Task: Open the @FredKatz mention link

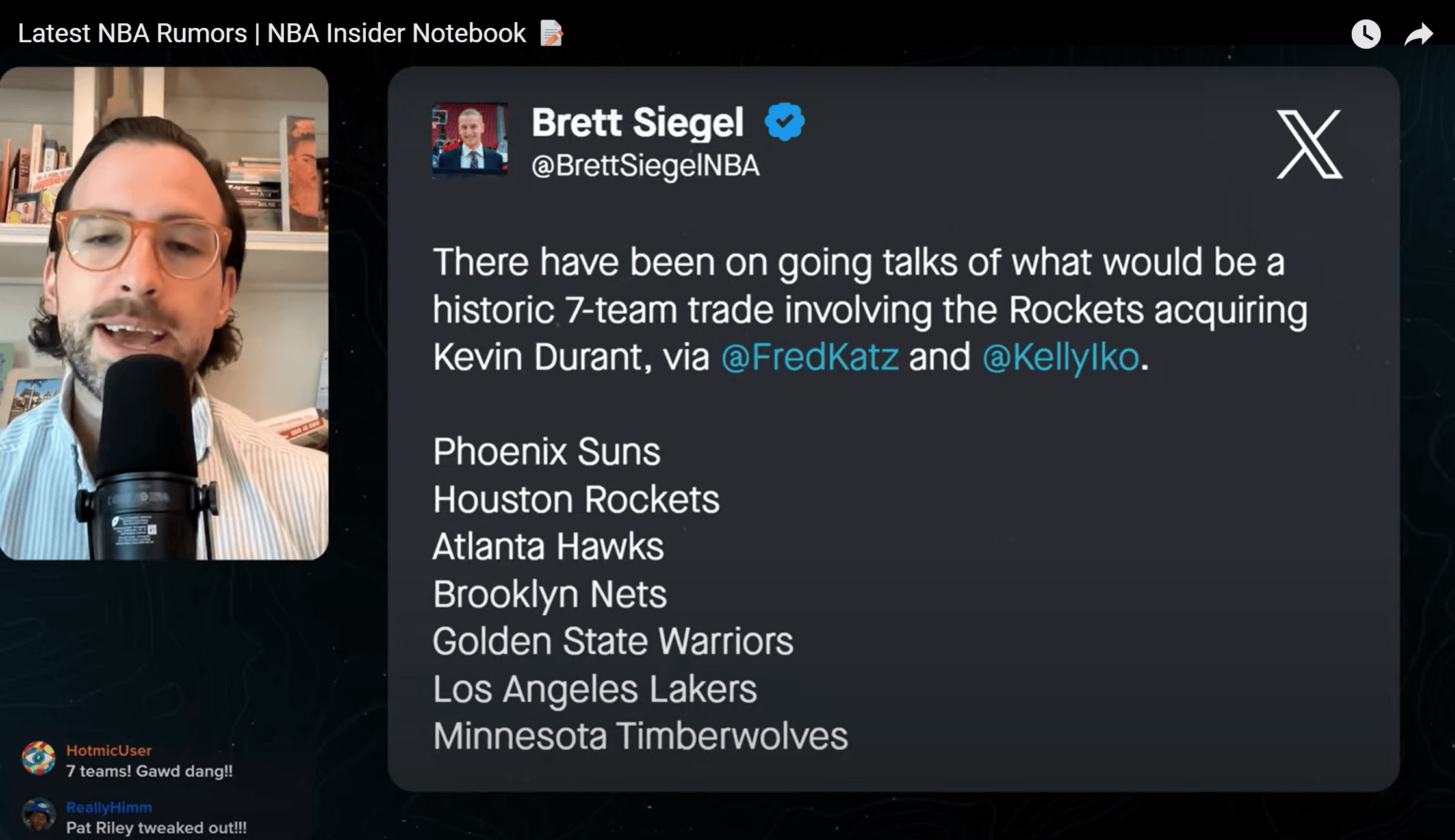Action: click(x=810, y=357)
